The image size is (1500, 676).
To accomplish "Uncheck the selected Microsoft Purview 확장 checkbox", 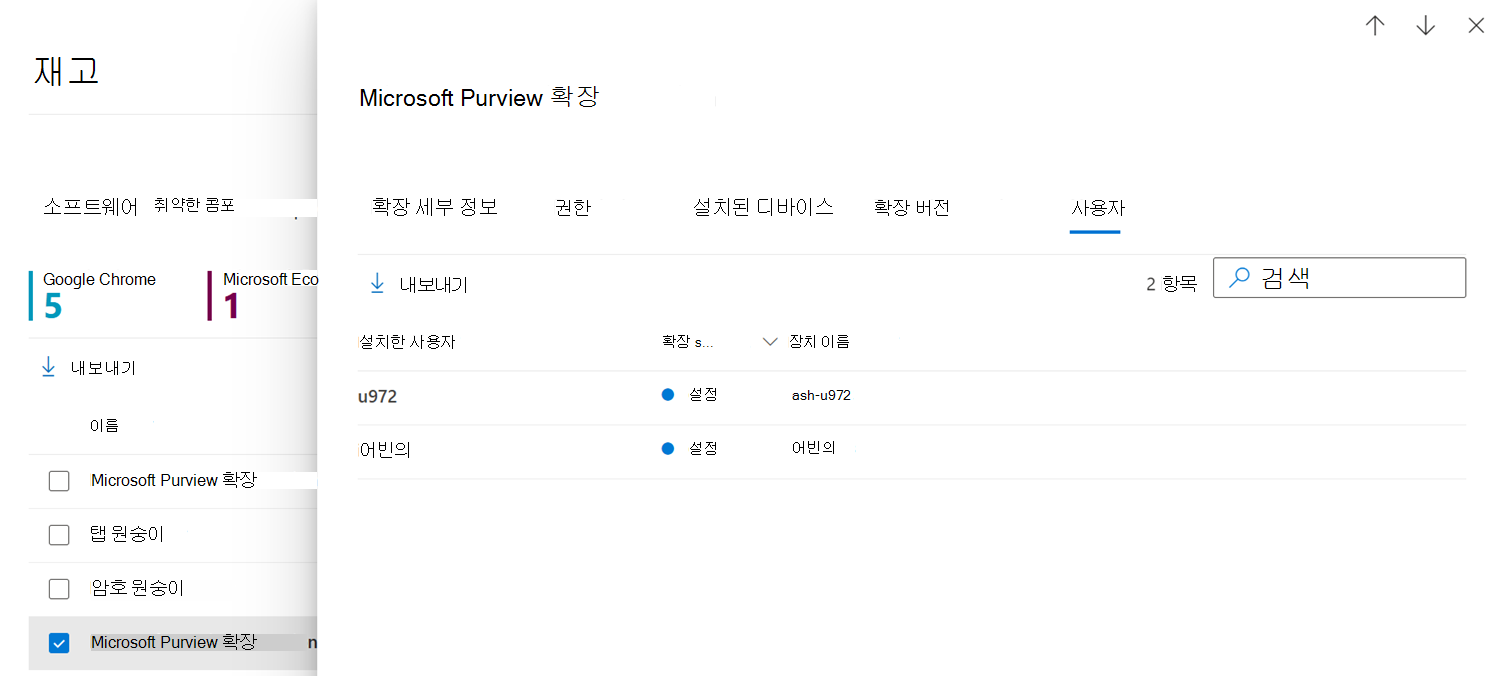I will 59,643.
